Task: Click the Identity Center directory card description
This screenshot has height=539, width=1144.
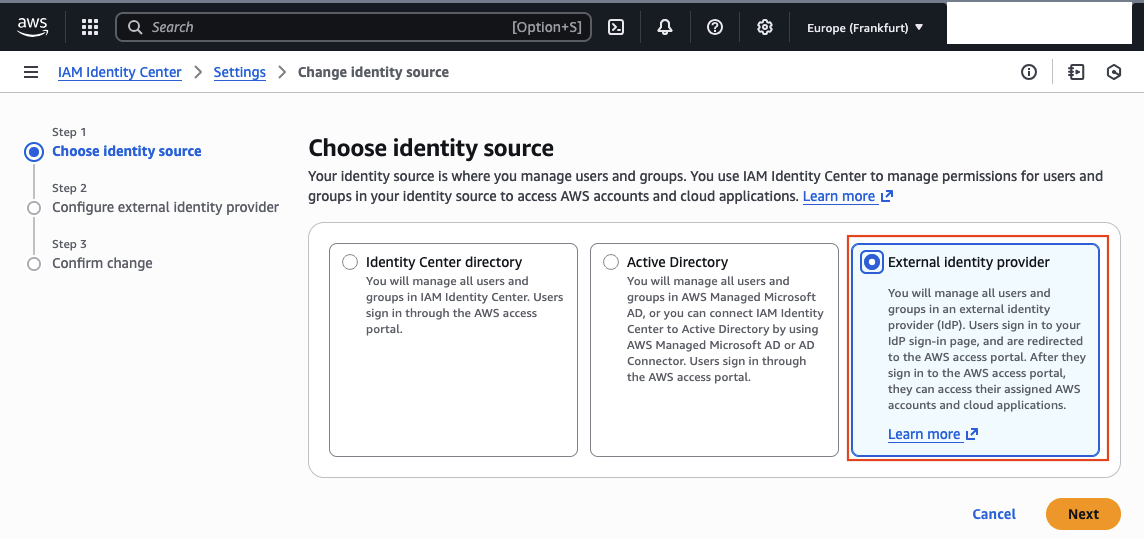Action: [x=464, y=305]
